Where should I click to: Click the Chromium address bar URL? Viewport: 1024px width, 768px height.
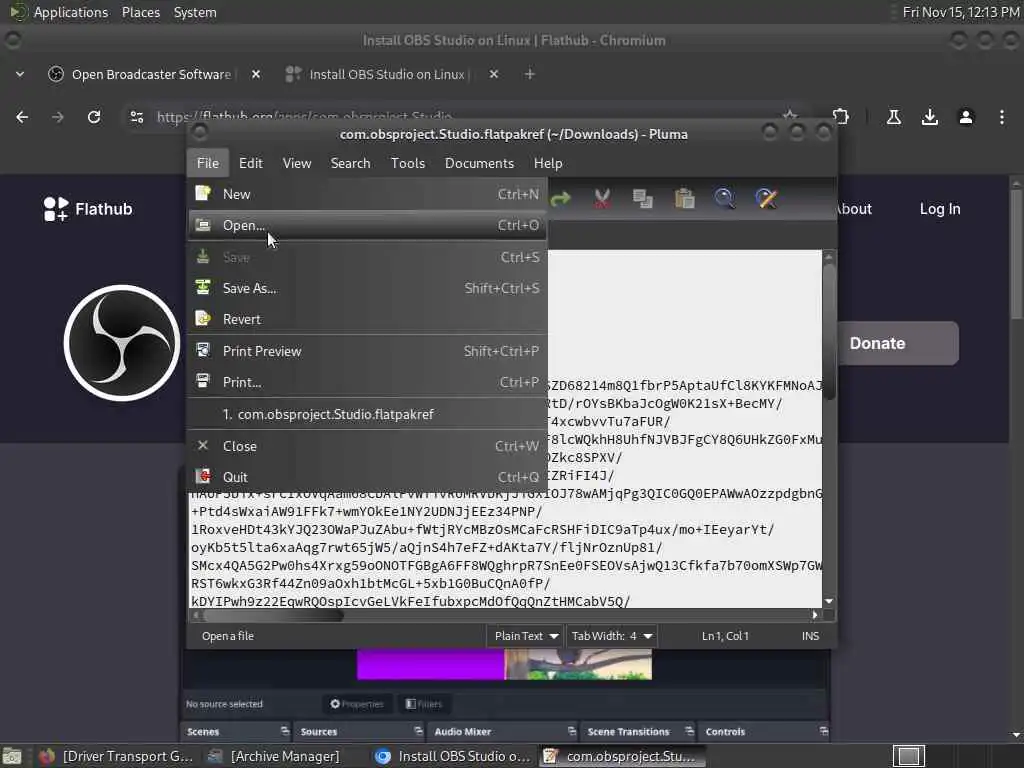click(304, 117)
